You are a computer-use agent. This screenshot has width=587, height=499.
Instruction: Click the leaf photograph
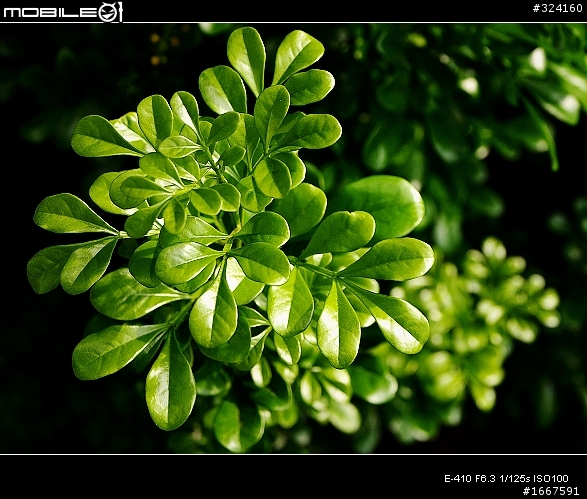(x=294, y=238)
